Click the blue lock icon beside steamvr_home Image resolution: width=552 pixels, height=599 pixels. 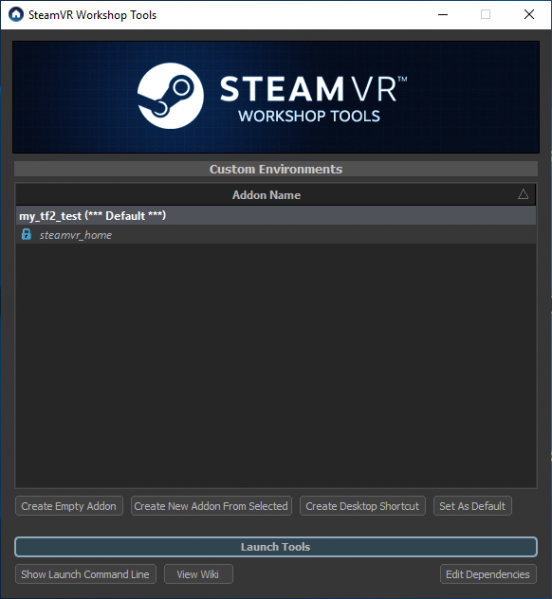[26, 234]
